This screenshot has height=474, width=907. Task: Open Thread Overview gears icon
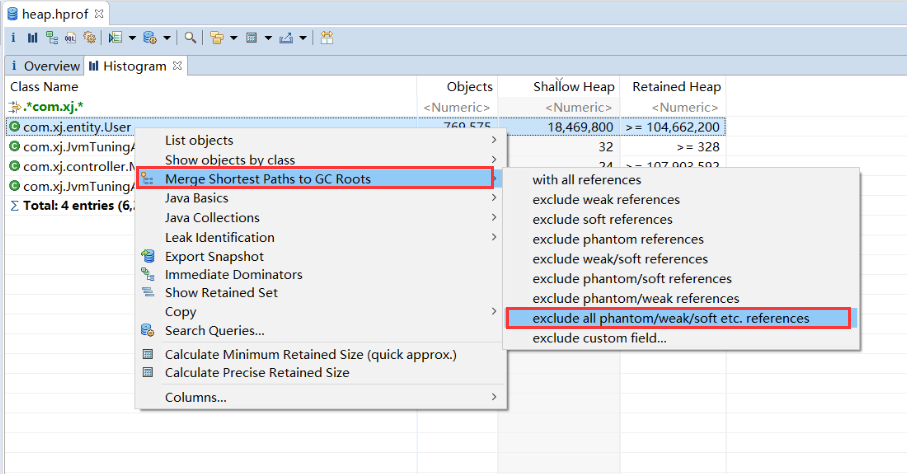(89, 38)
